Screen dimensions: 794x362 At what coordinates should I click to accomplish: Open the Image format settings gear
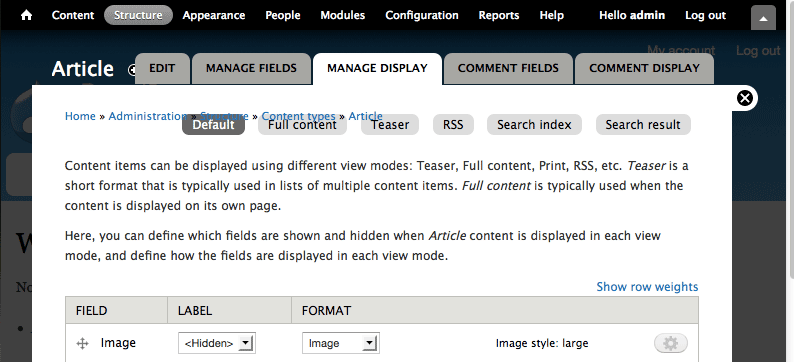(670, 343)
